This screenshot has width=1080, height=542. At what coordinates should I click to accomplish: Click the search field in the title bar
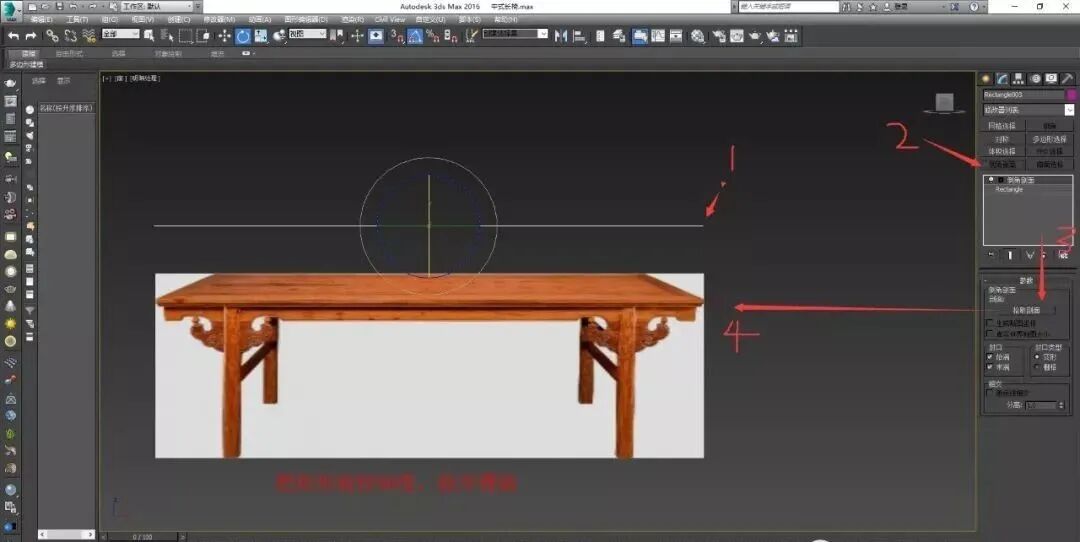[x=789, y=6]
